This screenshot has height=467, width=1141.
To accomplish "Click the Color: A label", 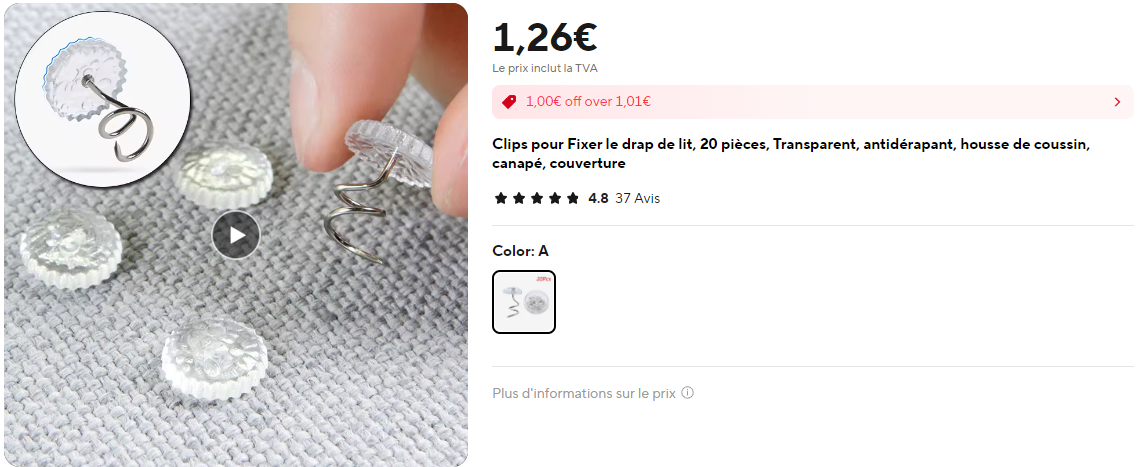I will click(x=520, y=251).
